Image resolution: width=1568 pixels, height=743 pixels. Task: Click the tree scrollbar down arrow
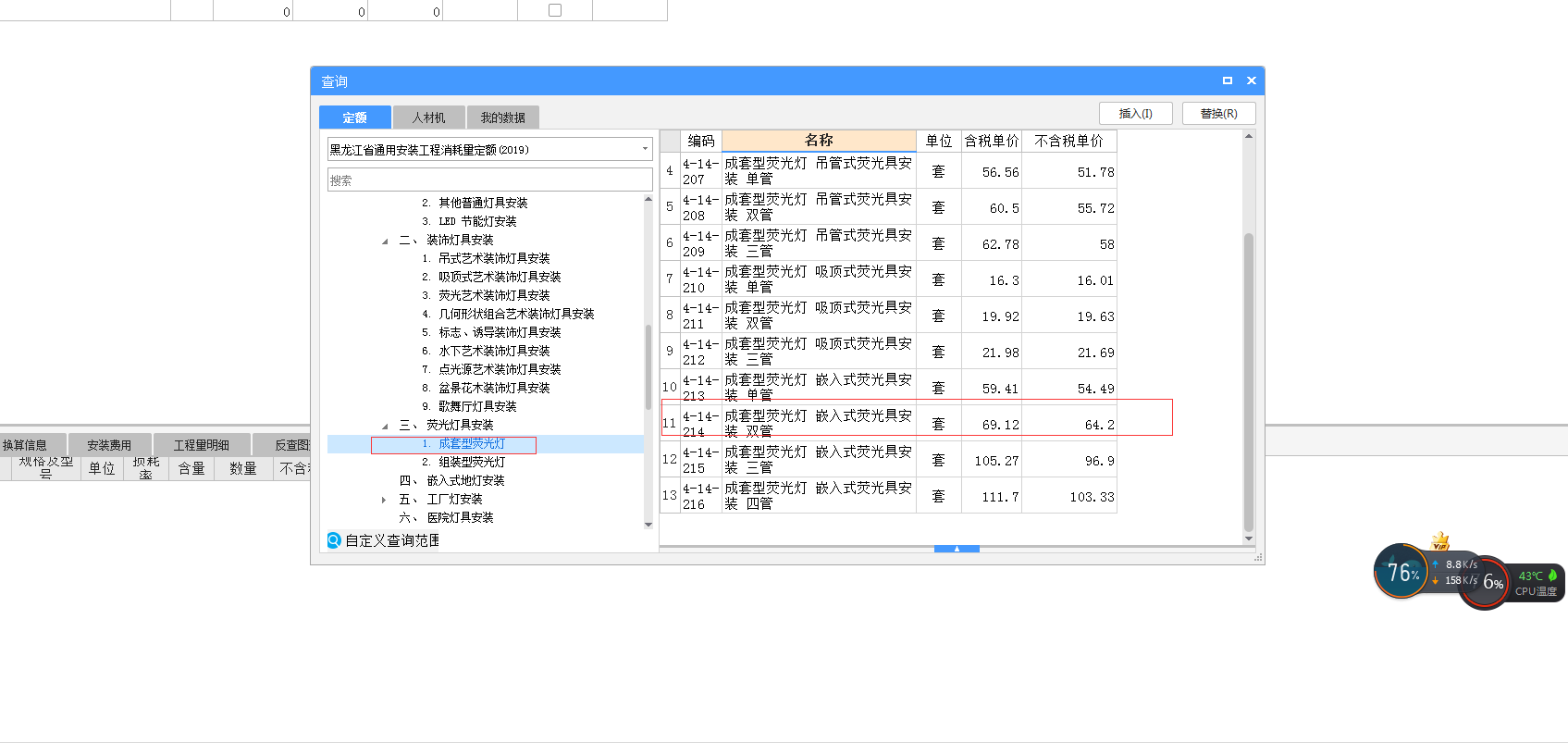tap(648, 525)
